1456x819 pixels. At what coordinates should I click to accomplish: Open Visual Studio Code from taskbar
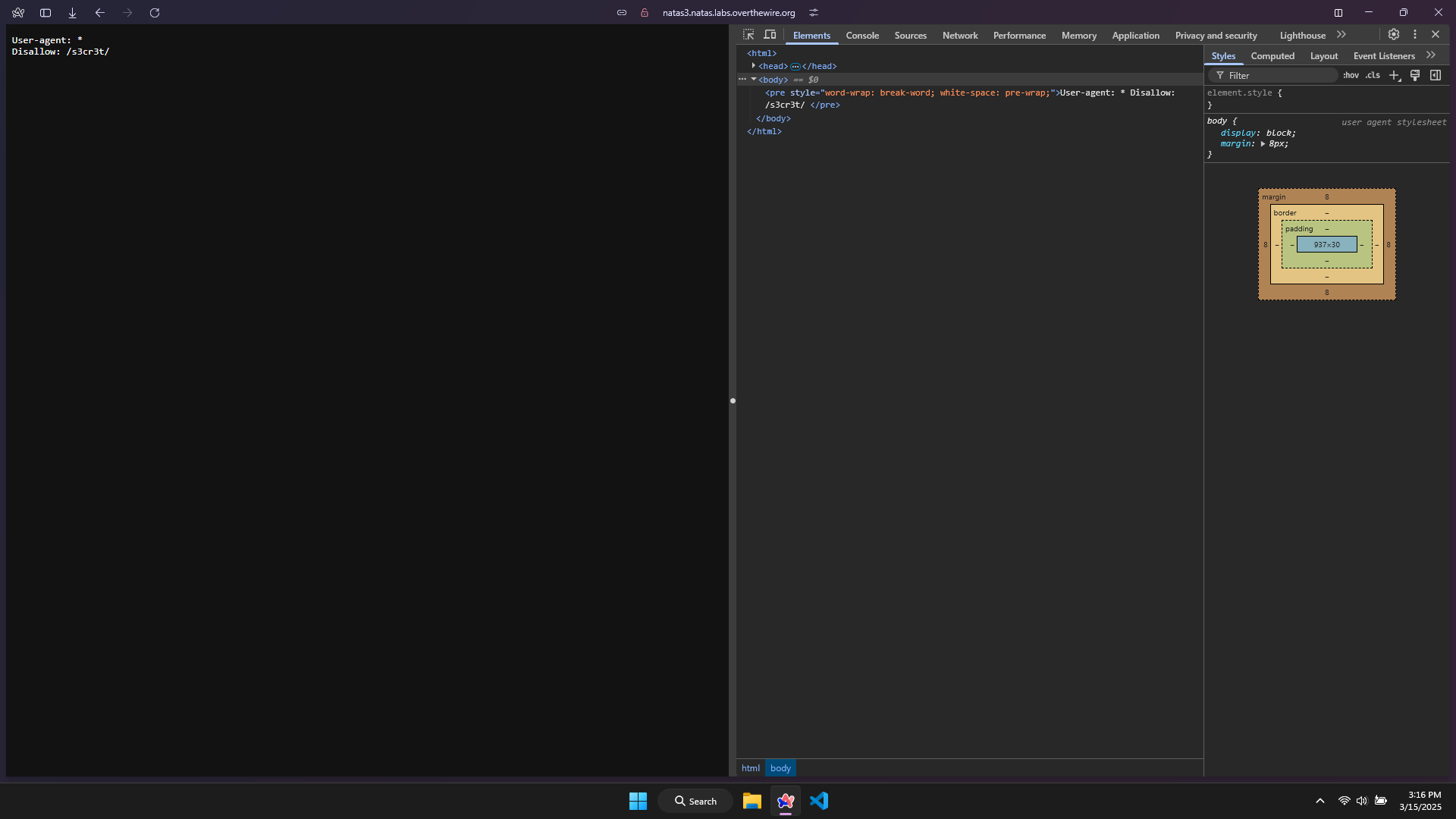(819, 801)
